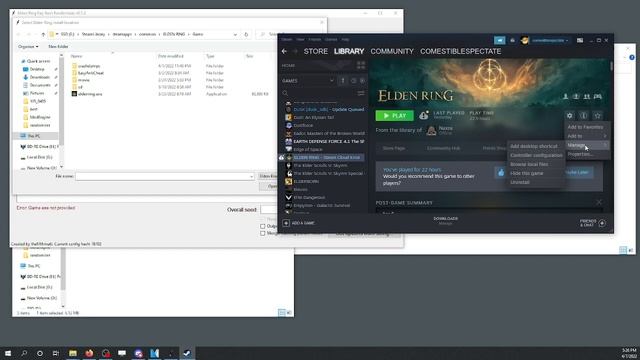Open Steam from Windows taskbar
640x360 pixels.
187,353
